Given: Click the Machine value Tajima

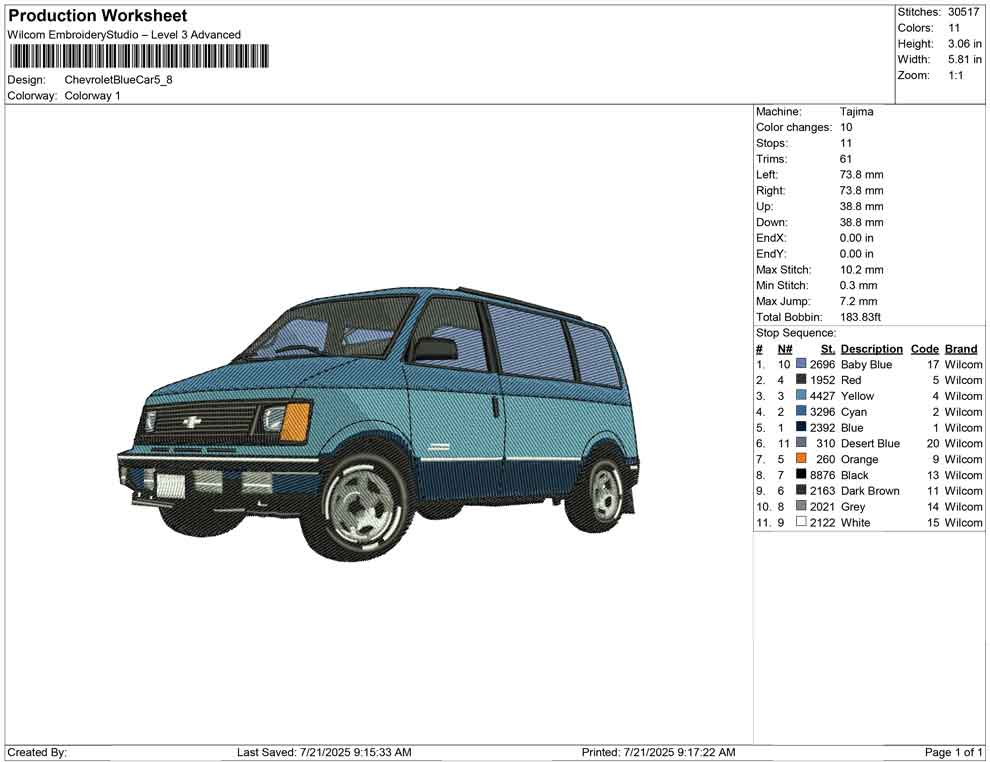Looking at the screenshot, I should [x=856, y=112].
